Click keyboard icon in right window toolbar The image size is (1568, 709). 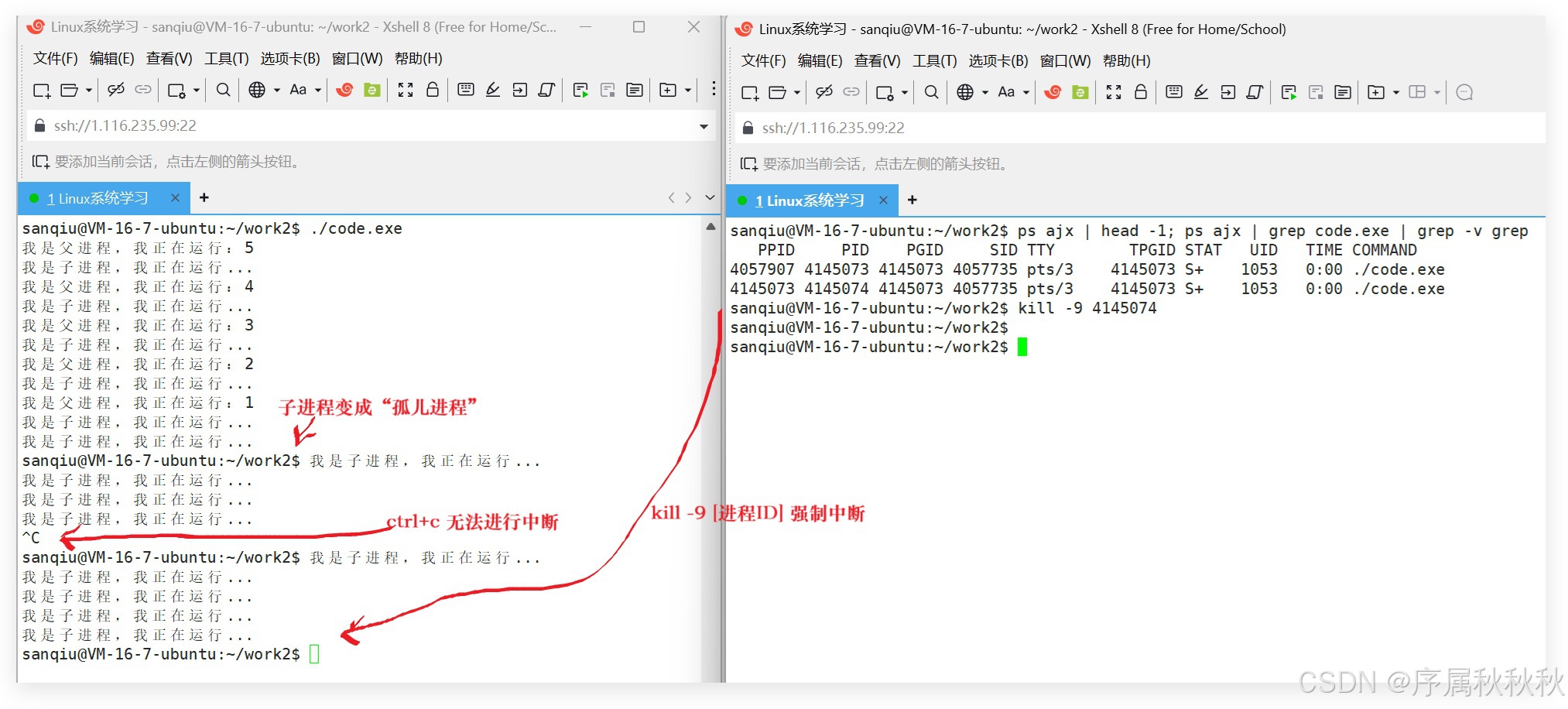pyautogui.click(x=1174, y=92)
